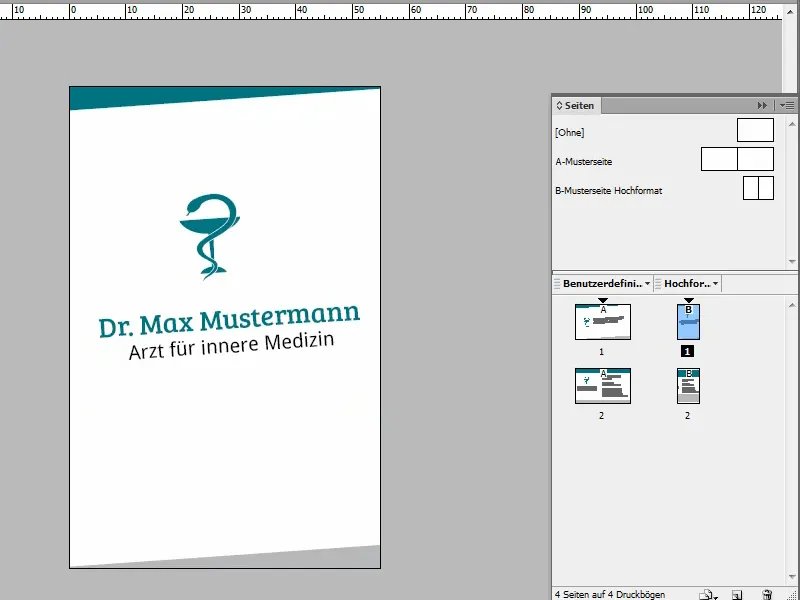800x600 pixels.
Task: Select the [Ohne] master row
Action: tap(664, 132)
